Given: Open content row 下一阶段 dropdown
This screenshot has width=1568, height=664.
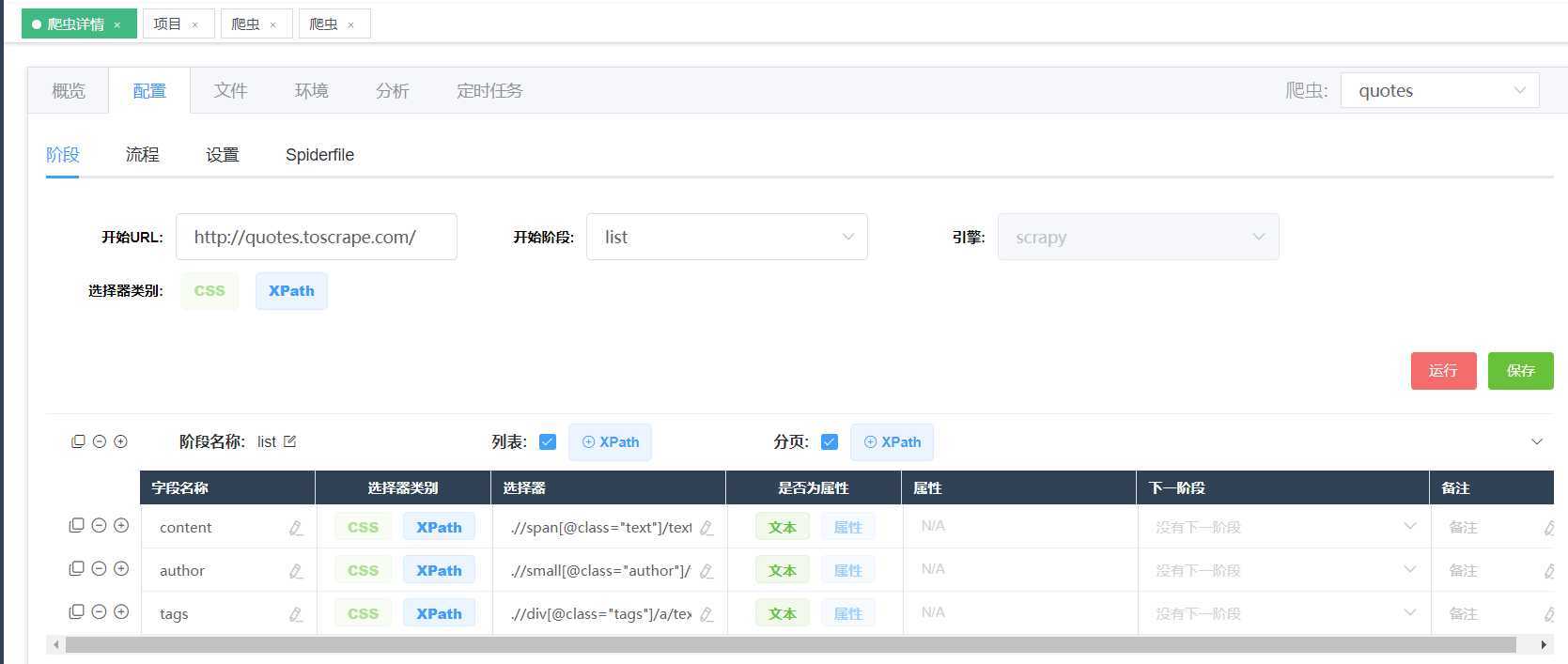Looking at the screenshot, I should pos(1283,527).
